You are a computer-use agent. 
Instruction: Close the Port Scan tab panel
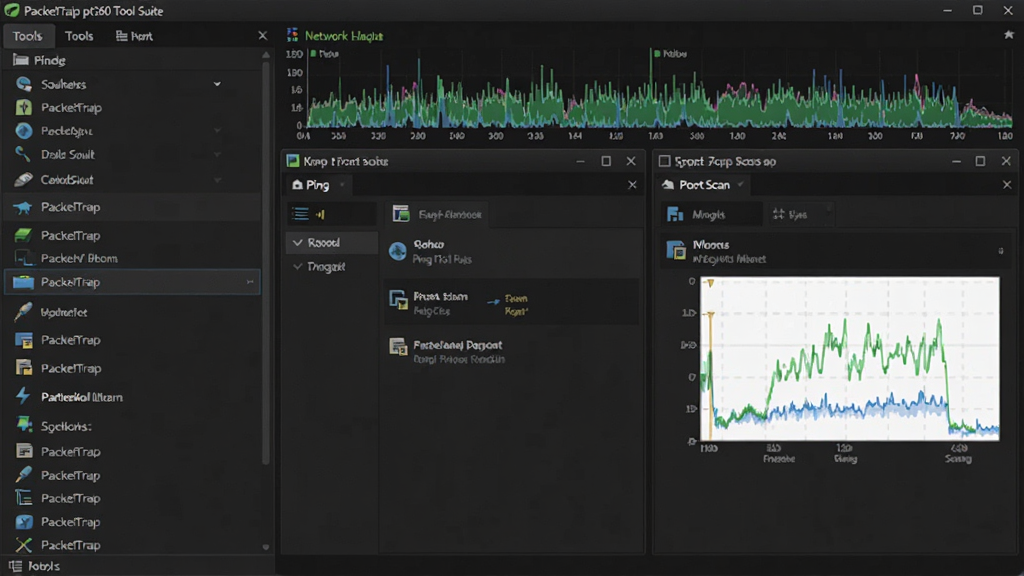[1007, 185]
